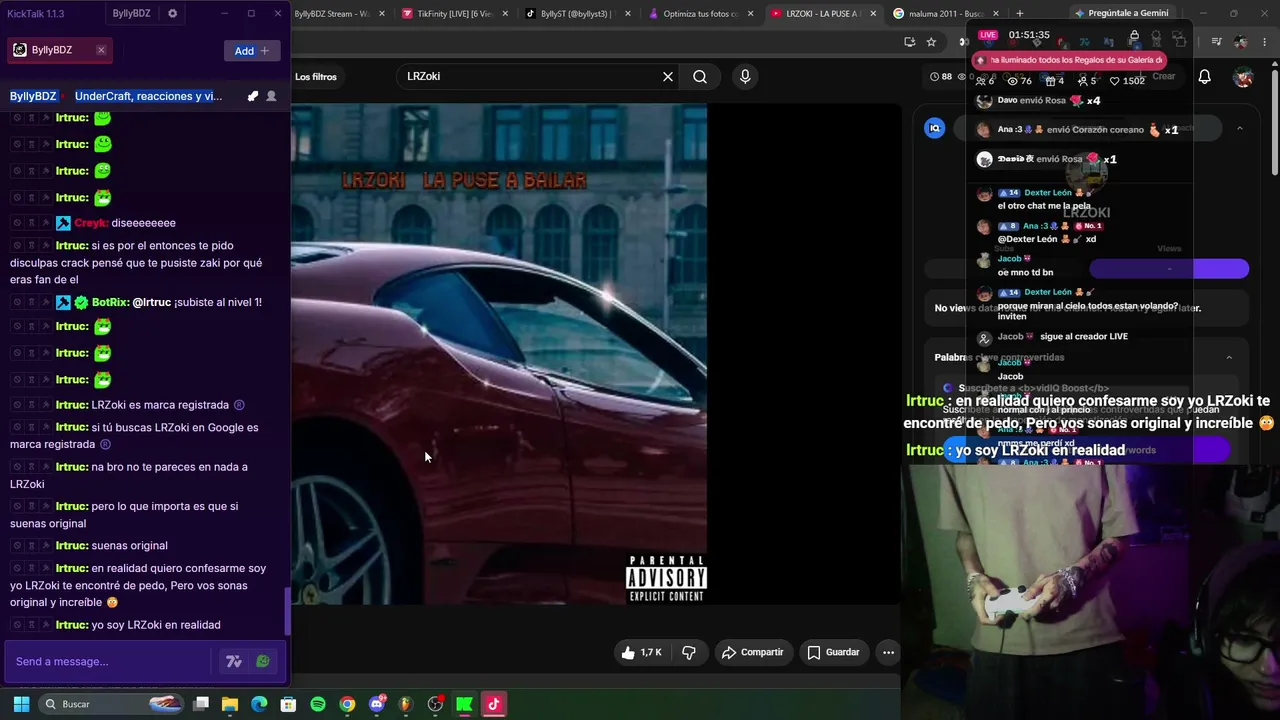Switch to maluma 2011 Google tab
1280x720 pixels.
[x=945, y=14]
